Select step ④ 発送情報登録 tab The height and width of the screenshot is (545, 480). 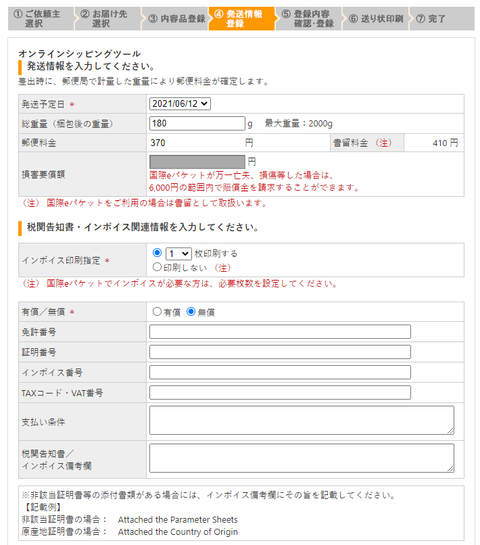242,18
